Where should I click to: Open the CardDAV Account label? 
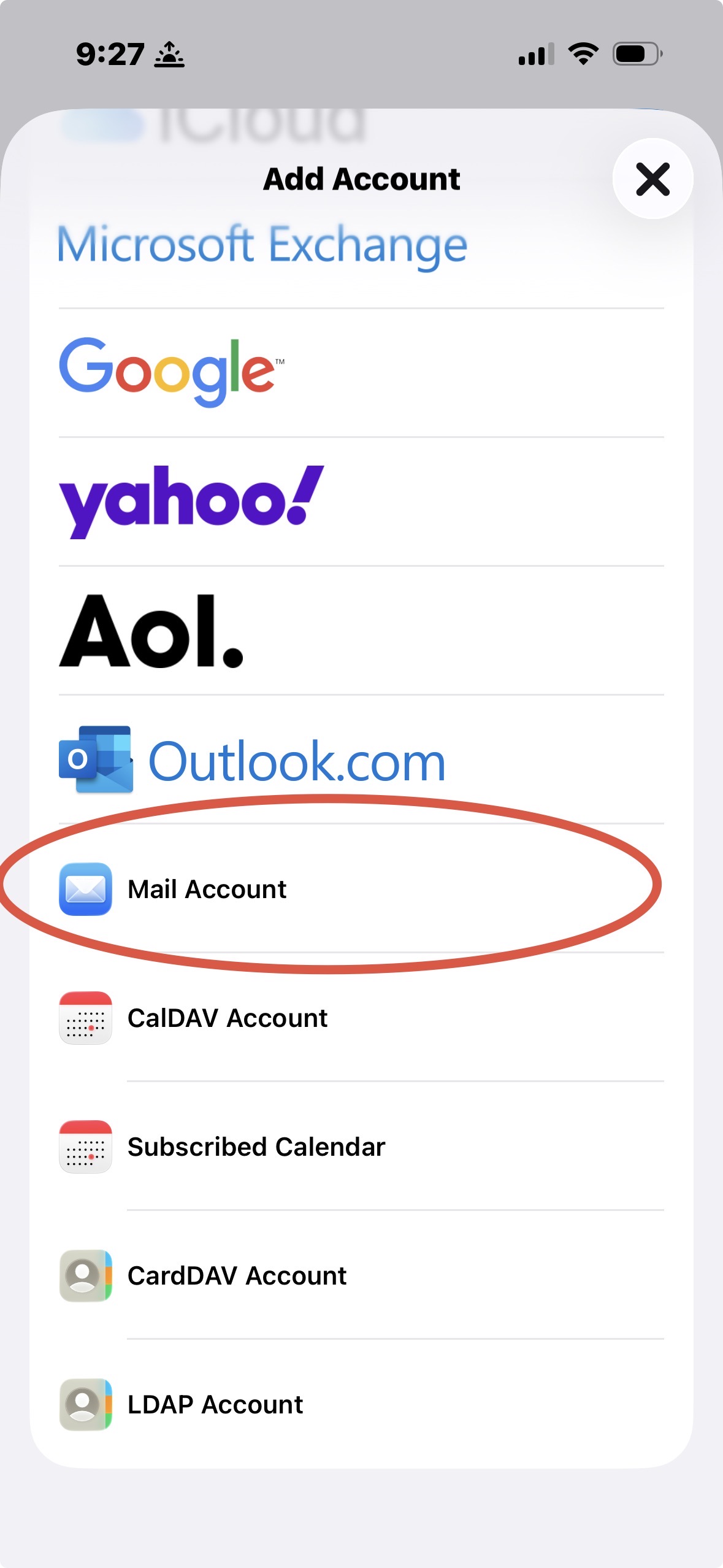tap(237, 1275)
